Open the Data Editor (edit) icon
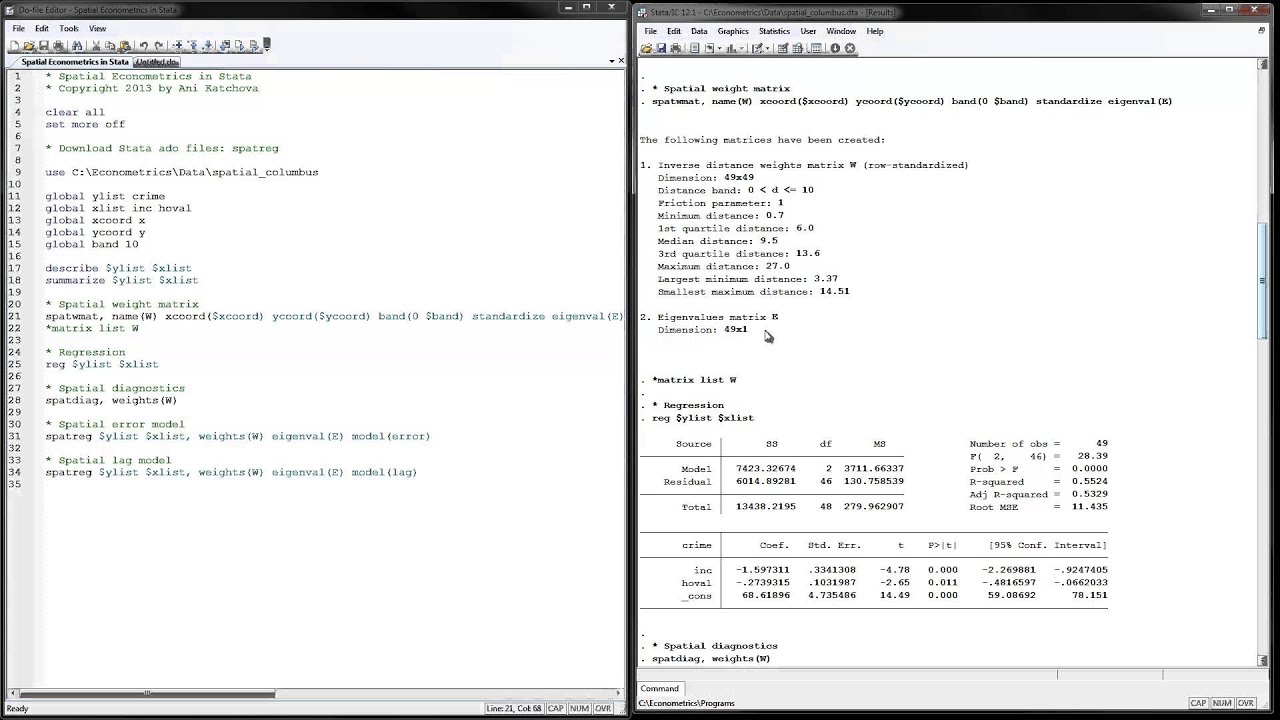Viewport: 1280px width, 720px height. coord(783,48)
